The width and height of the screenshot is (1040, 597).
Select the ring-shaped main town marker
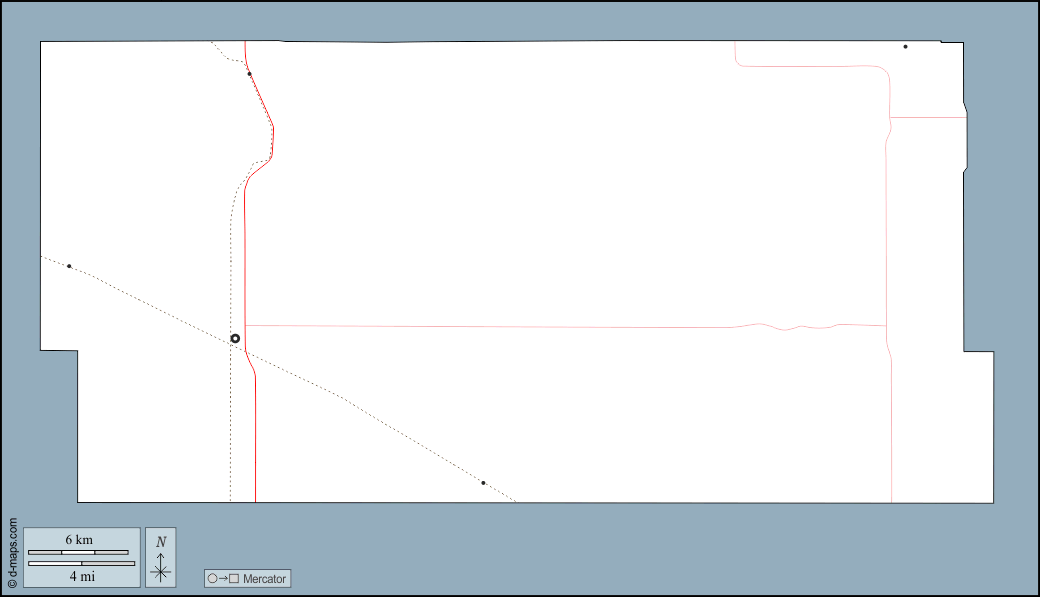235,339
